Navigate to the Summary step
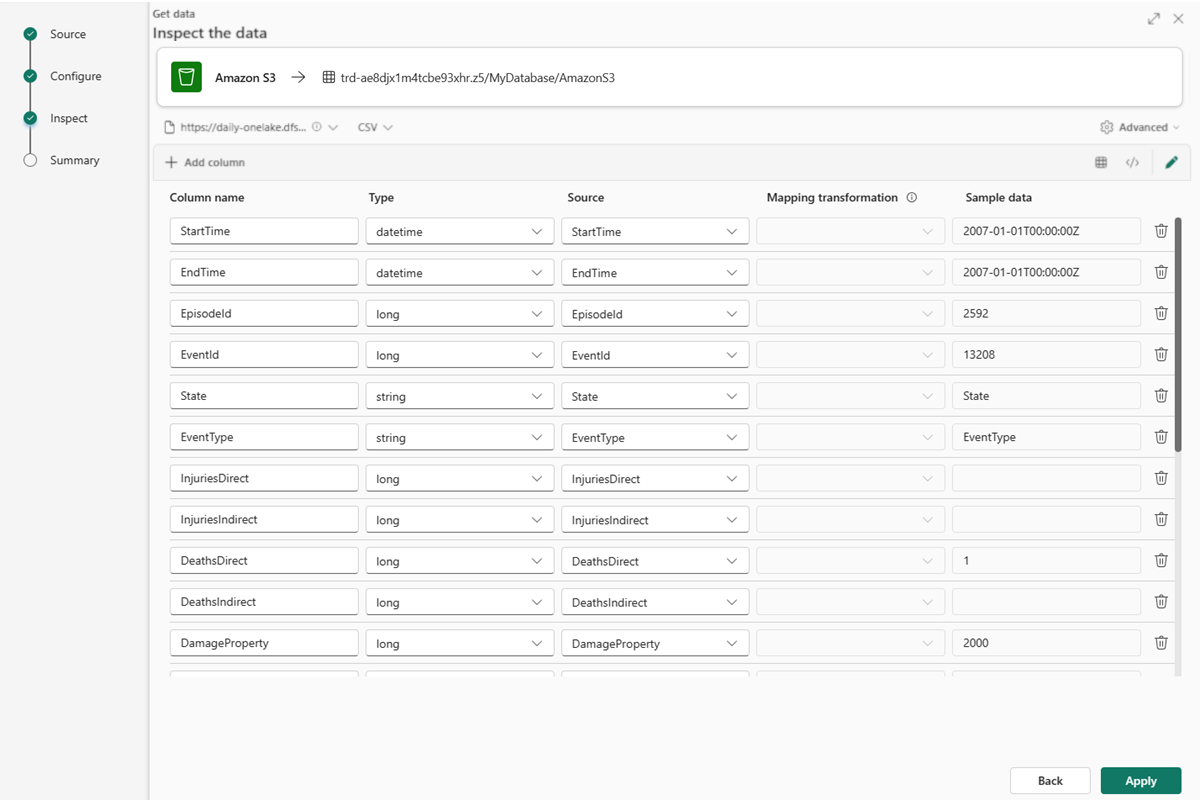 click(x=74, y=160)
